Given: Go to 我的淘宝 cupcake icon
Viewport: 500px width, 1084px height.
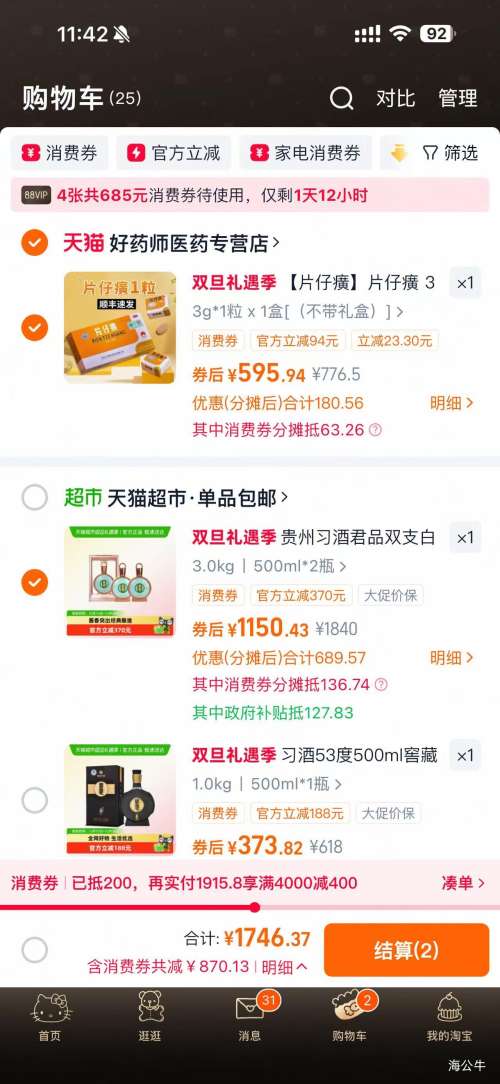Looking at the screenshot, I should pyautogui.click(x=450, y=1008).
